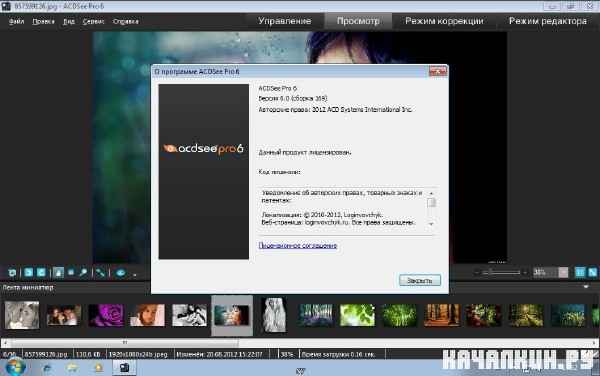The height and width of the screenshot is (376, 600).
Task: Click the down arrow of copyright text scrollbar
Action: (x=431, y=224)
